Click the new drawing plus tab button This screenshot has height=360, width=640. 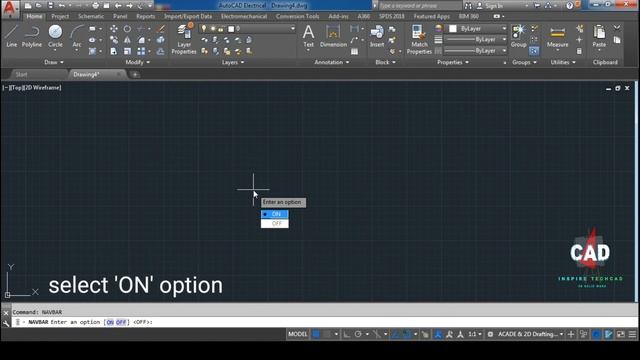click(x=135, y=74)
